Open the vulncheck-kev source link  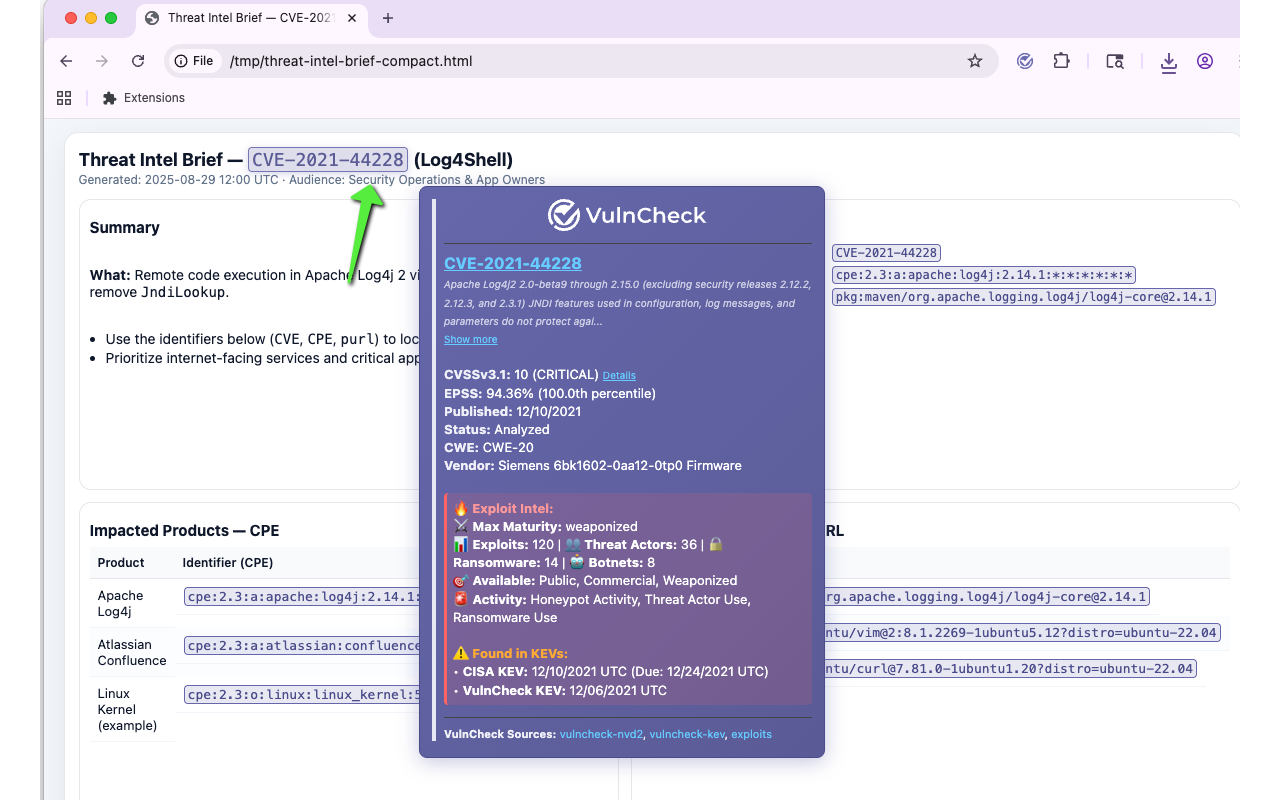pyautogui.click(x=687, y=734)
